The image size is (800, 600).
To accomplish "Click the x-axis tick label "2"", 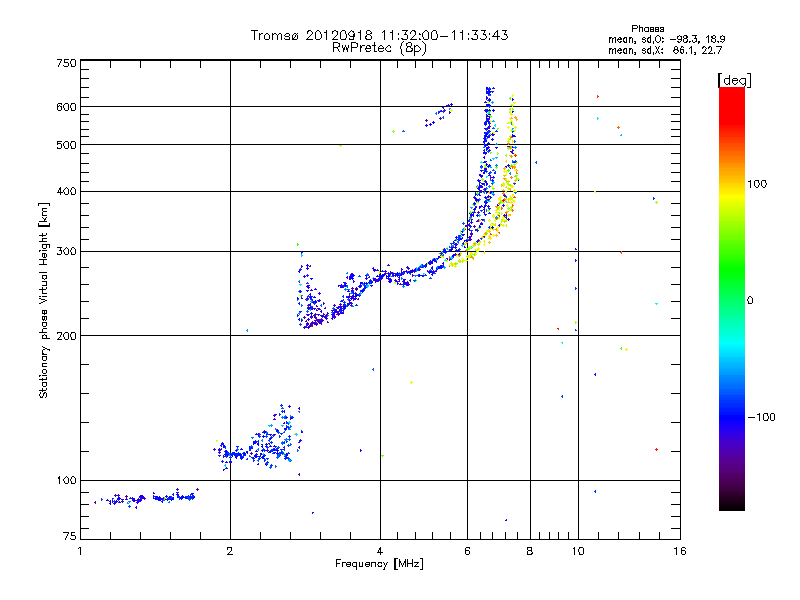I will tap(230, 551).
